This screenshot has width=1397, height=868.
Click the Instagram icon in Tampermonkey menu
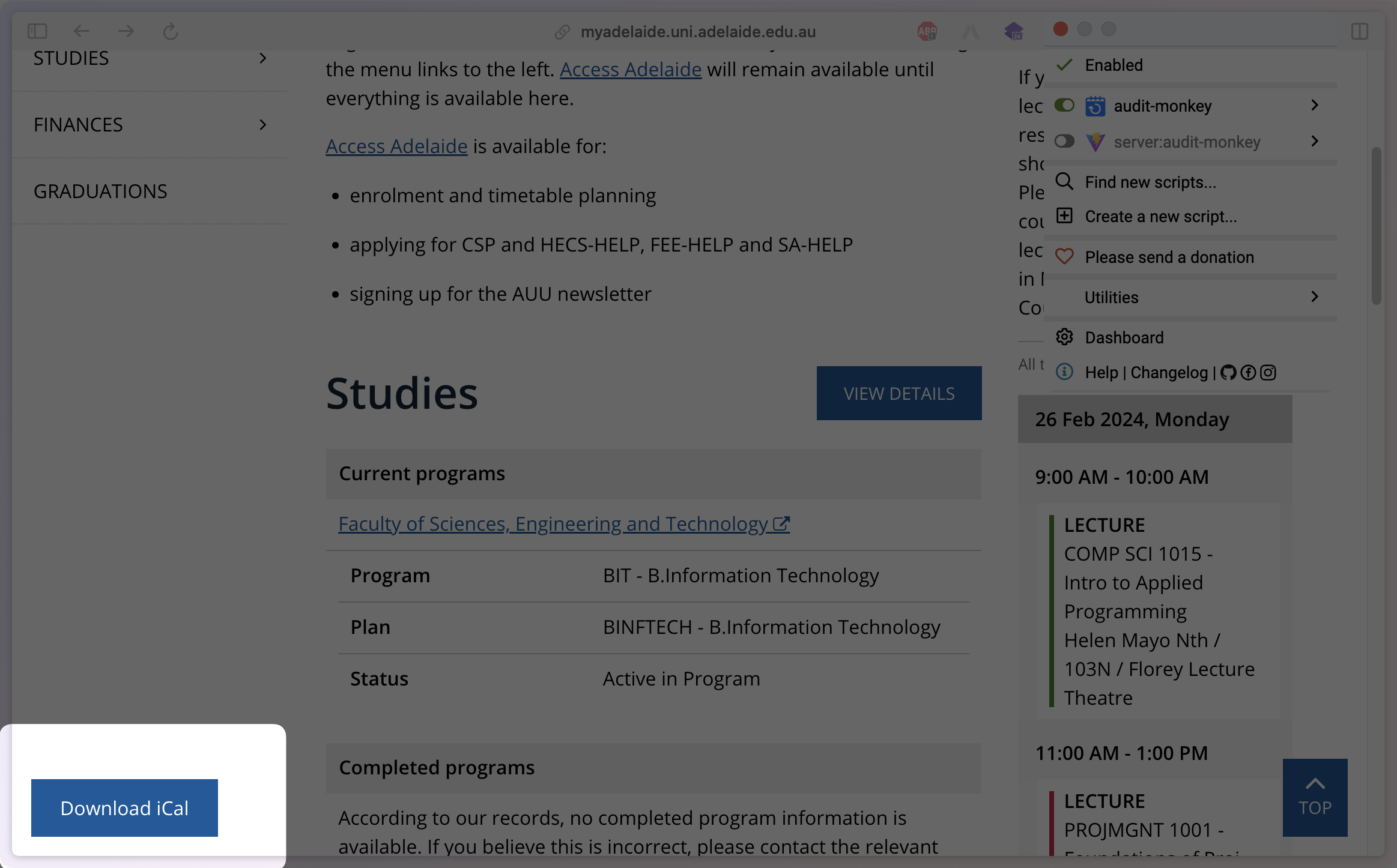(1268, 373)
